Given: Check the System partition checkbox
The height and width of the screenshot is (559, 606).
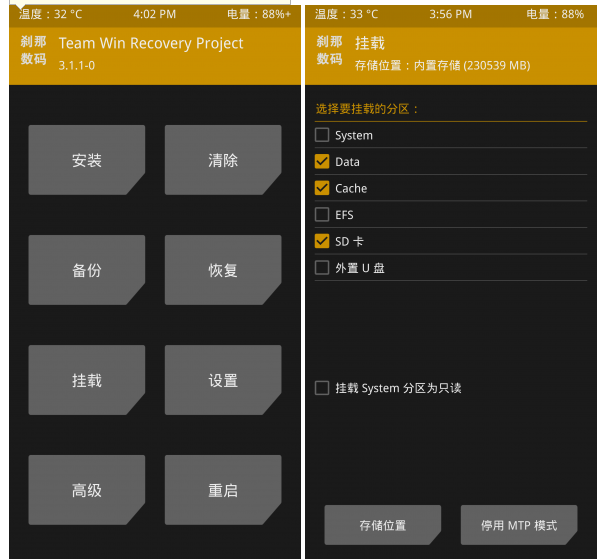Looking at the screenshot, I should [x=322, y=135].
